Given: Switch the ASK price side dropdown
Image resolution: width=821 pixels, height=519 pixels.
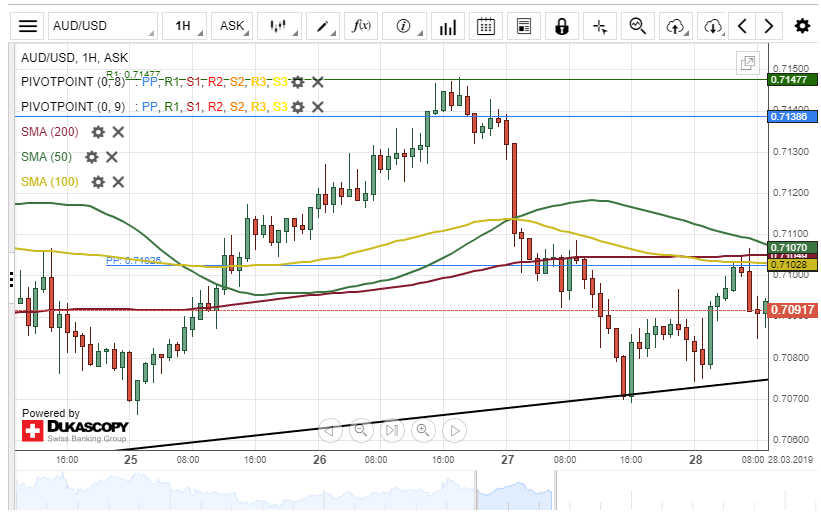Looking at the screenshot, I should tap(232, 26).
